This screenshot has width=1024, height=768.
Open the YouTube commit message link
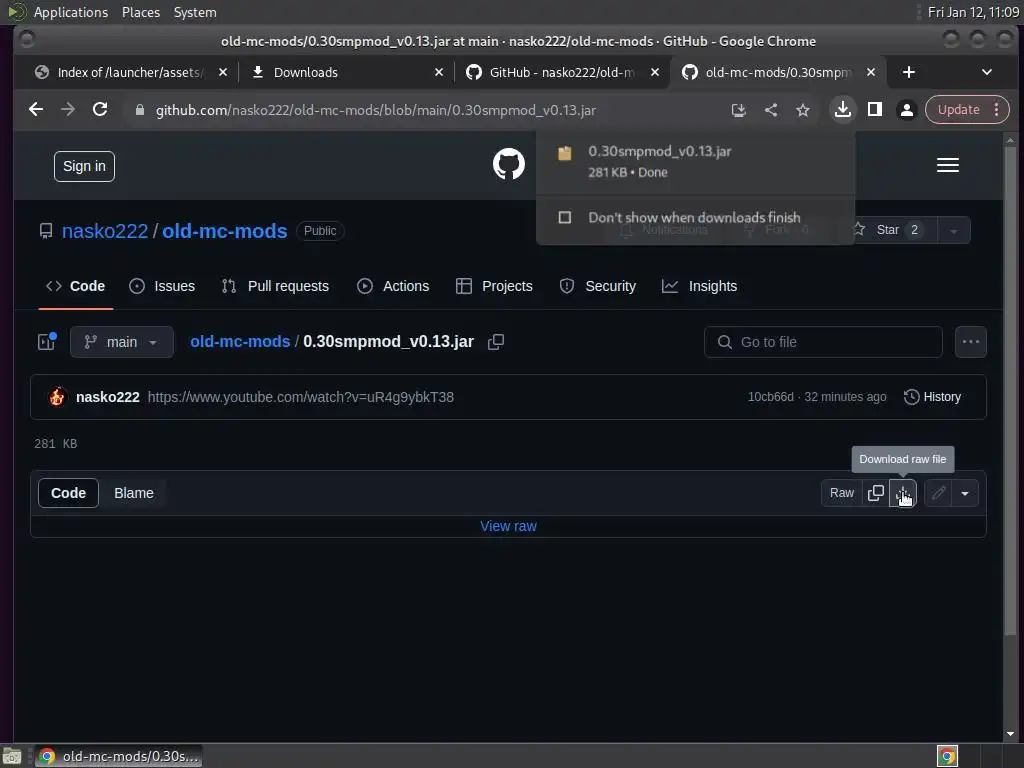pyautogui.click(x=300, y=397)
